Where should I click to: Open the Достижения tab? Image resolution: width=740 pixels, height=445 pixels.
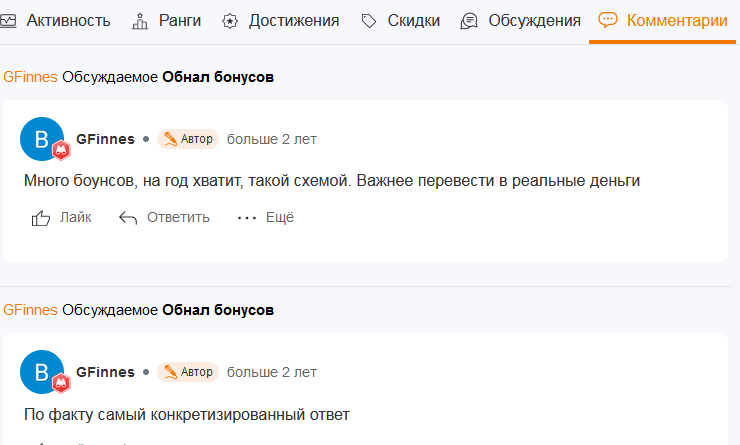click(x=280, y=21)
